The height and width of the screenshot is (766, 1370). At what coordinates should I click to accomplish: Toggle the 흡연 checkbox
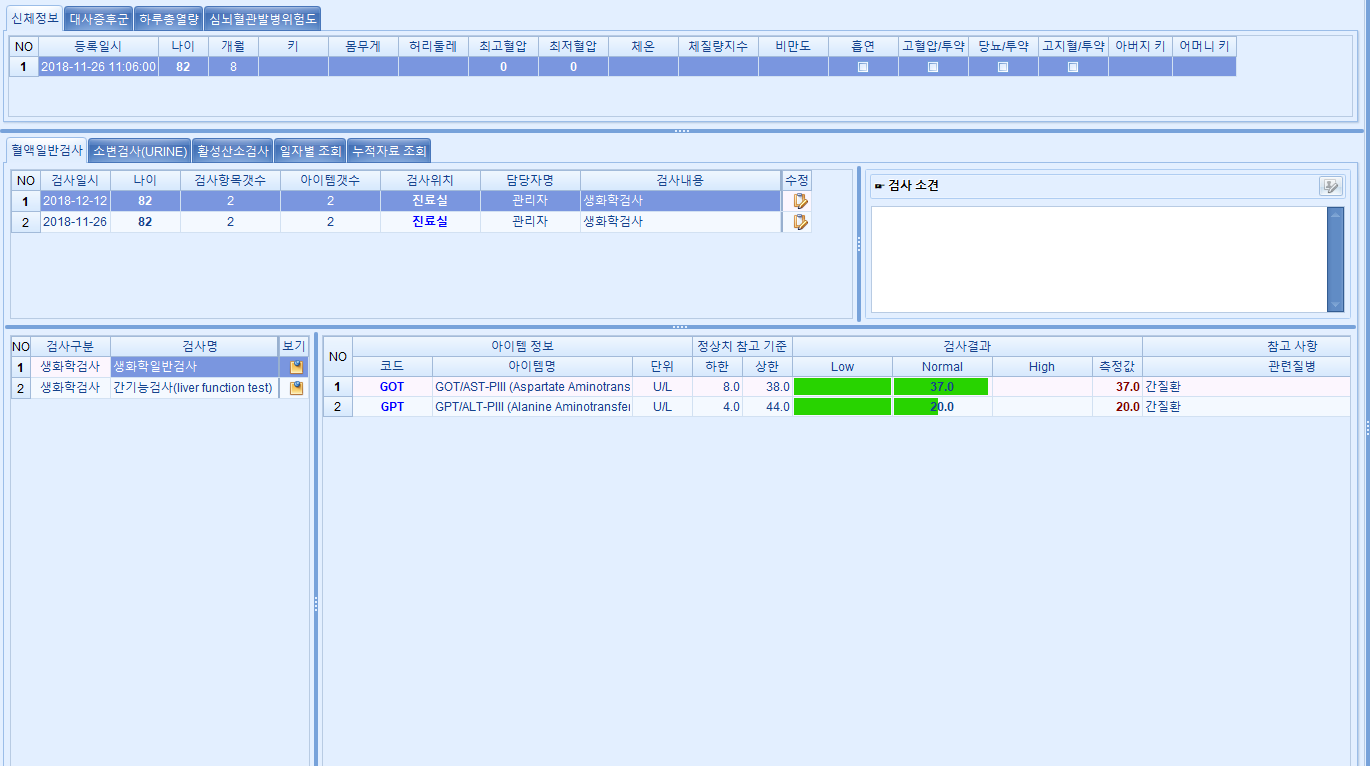(863, 67)
